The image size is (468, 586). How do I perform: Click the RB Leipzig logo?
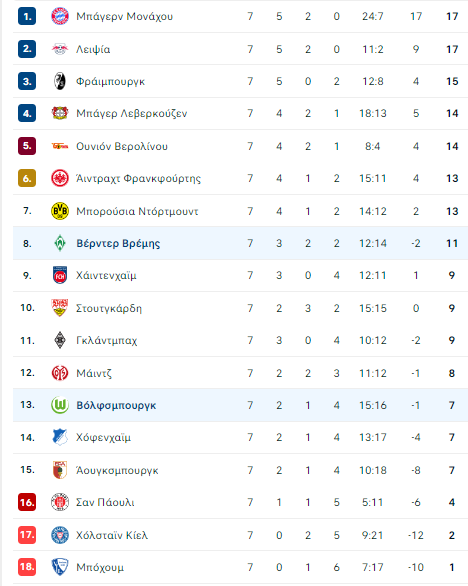[60, 49]
